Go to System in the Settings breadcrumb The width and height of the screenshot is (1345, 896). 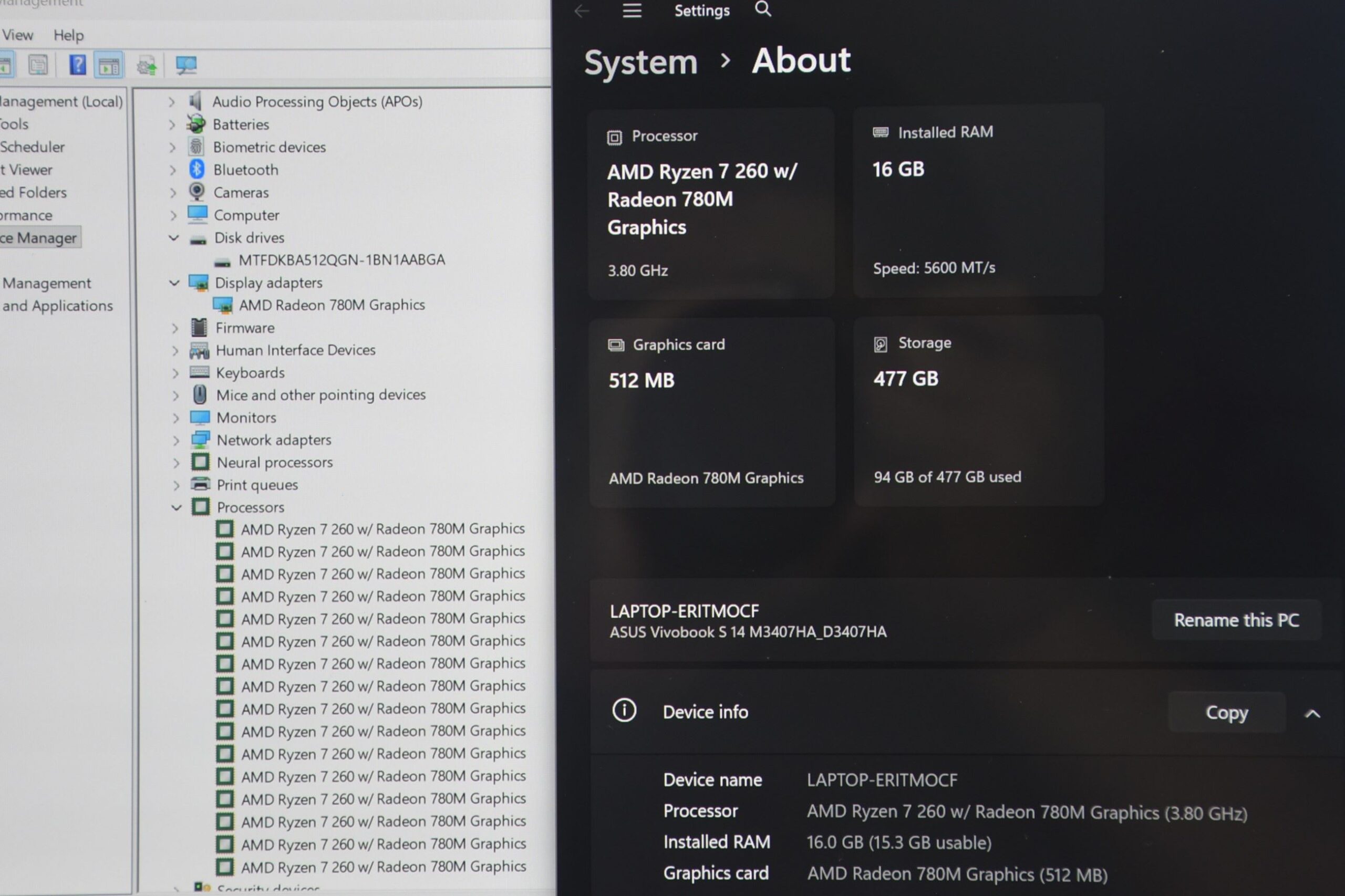click(x=641, y=62)
